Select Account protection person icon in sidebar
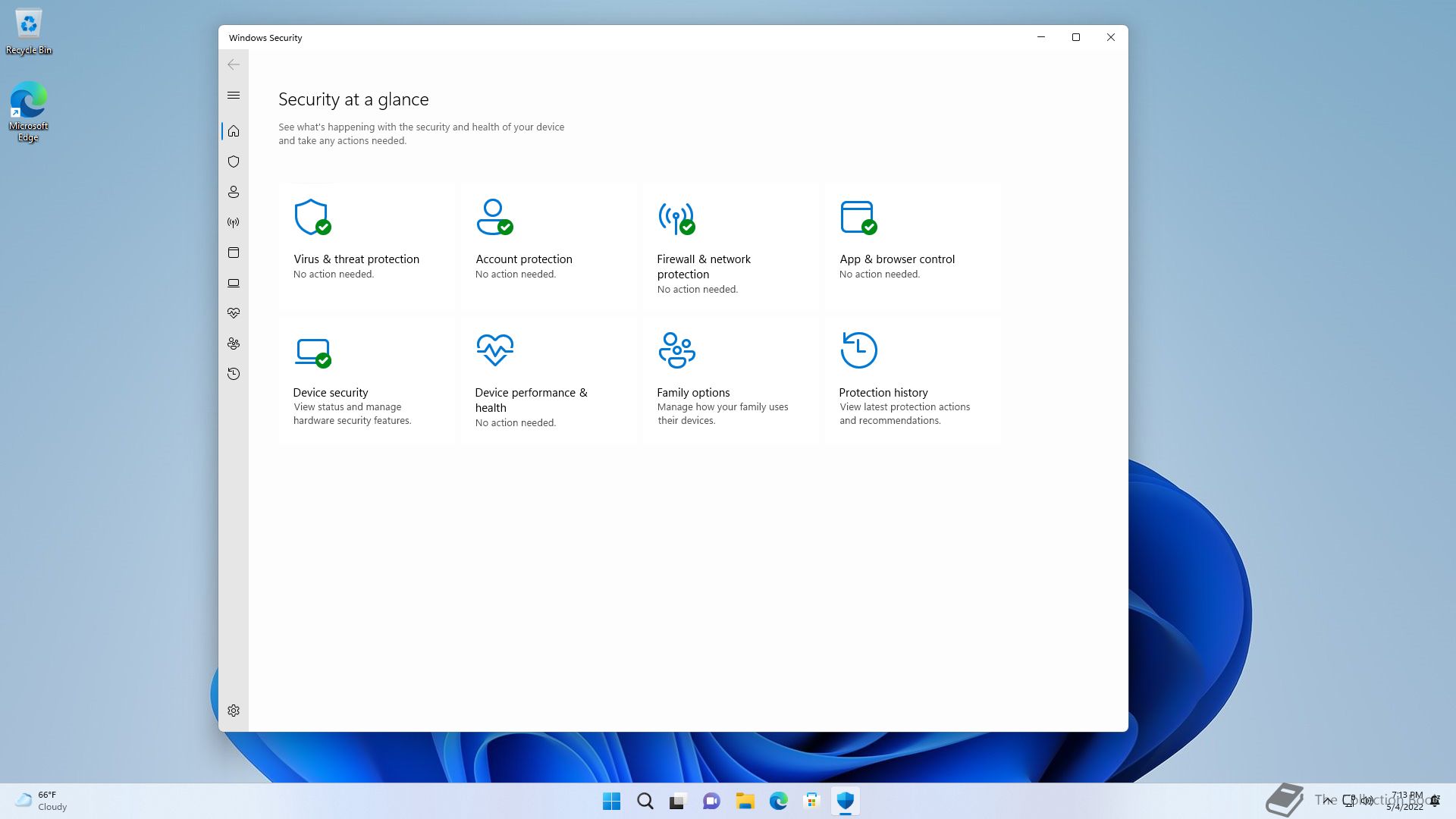The image size is (1456, 819). coord(234,192)
